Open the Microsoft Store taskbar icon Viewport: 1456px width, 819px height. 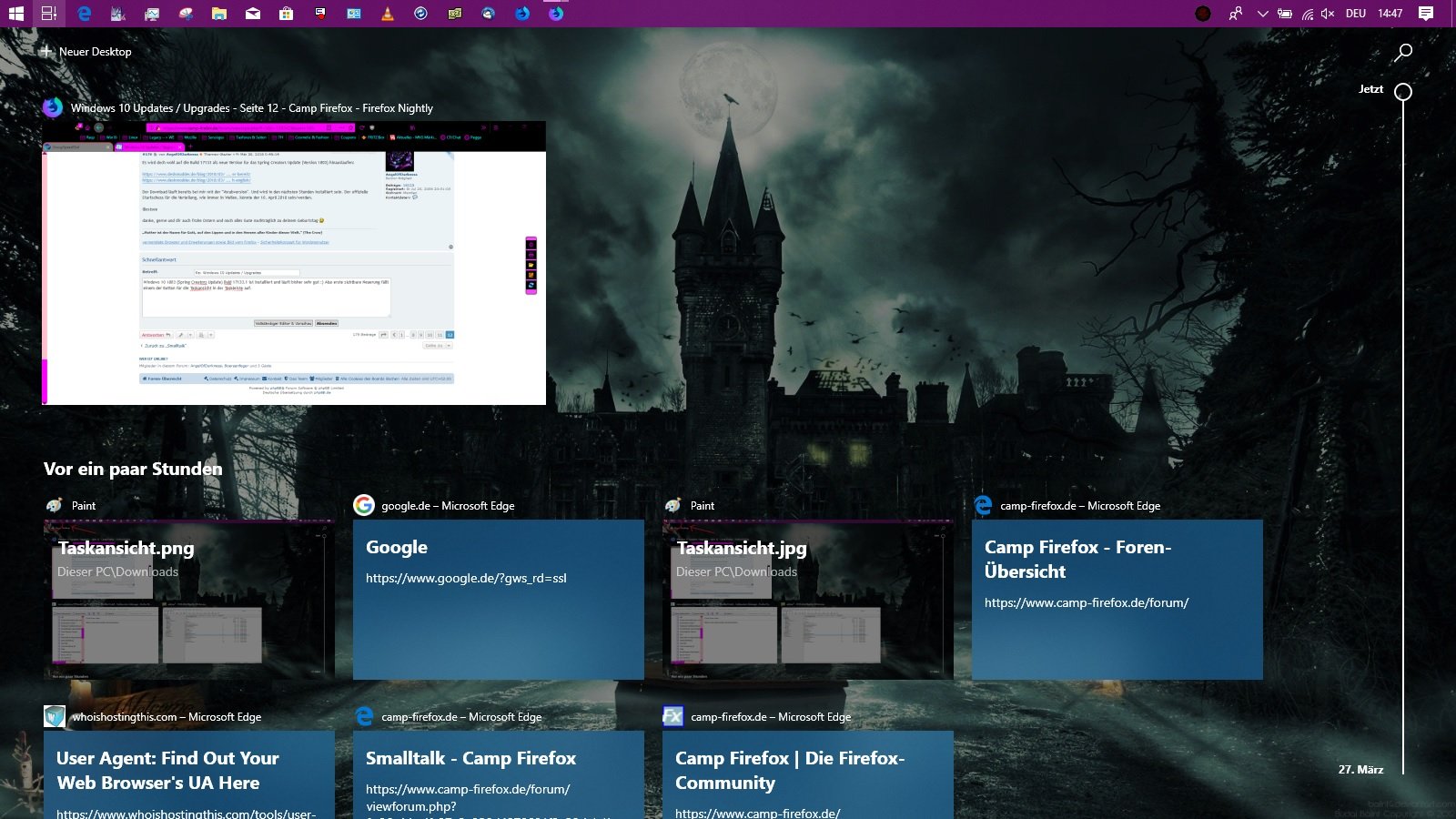286,14
